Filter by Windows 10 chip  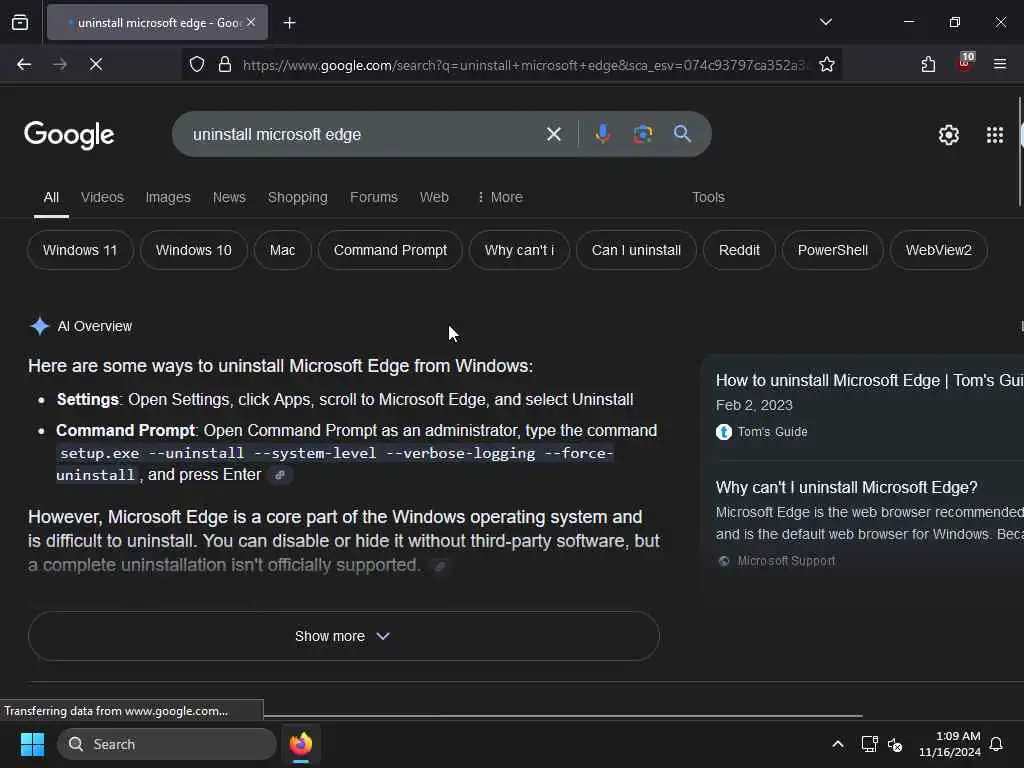click(x=194, y=250)
